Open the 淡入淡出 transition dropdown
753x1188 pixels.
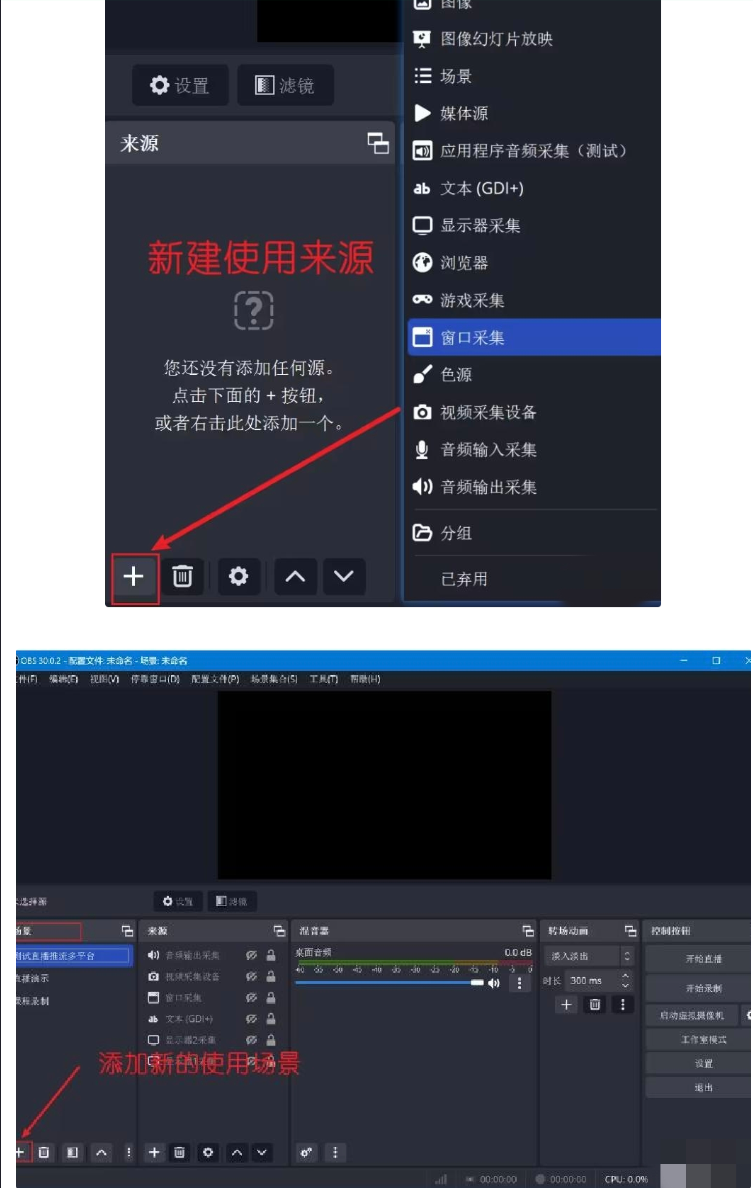(x=590, y=956)
